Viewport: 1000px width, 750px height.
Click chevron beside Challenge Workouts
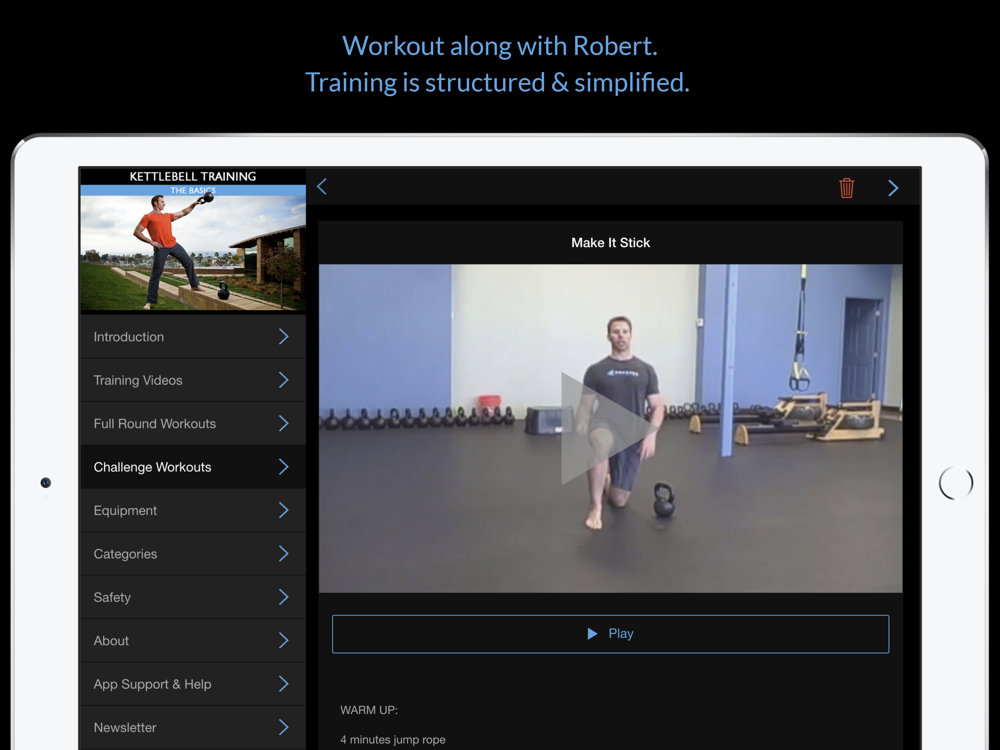284,467
